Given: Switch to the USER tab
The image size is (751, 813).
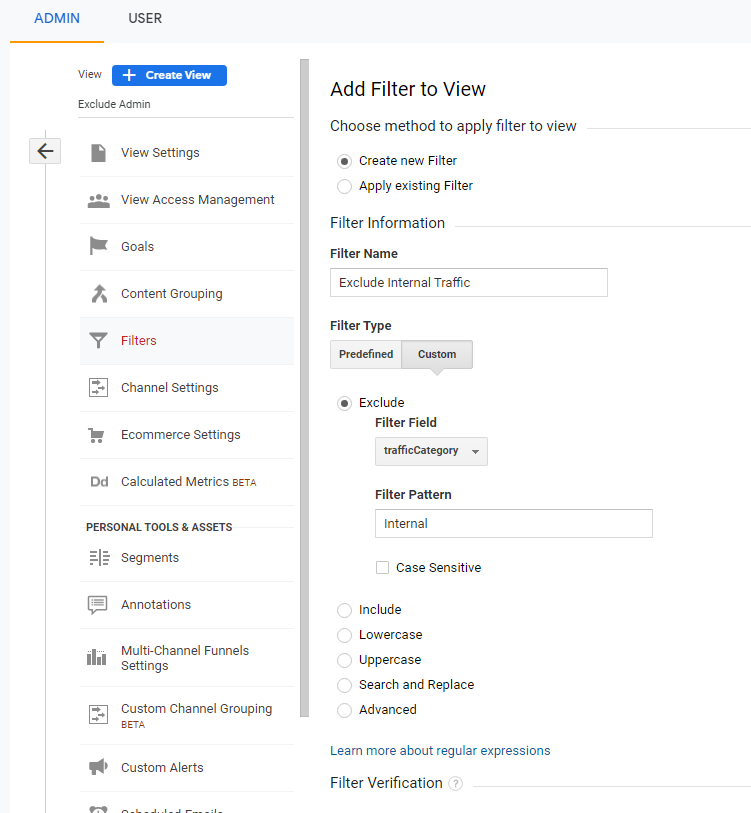Looking at the screenshot, I should (x=145, y=19).
